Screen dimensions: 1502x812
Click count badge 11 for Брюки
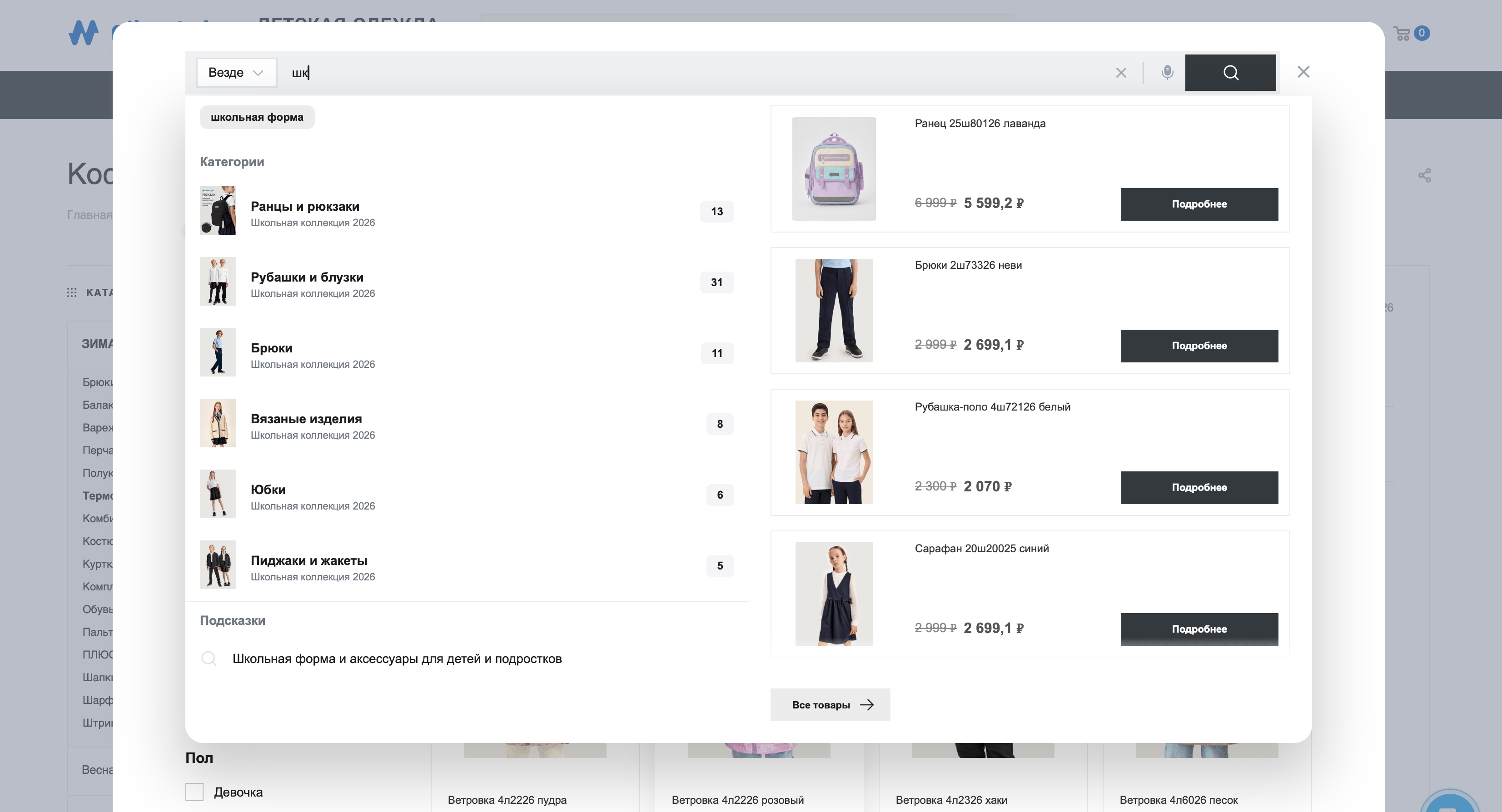(717, 353)
